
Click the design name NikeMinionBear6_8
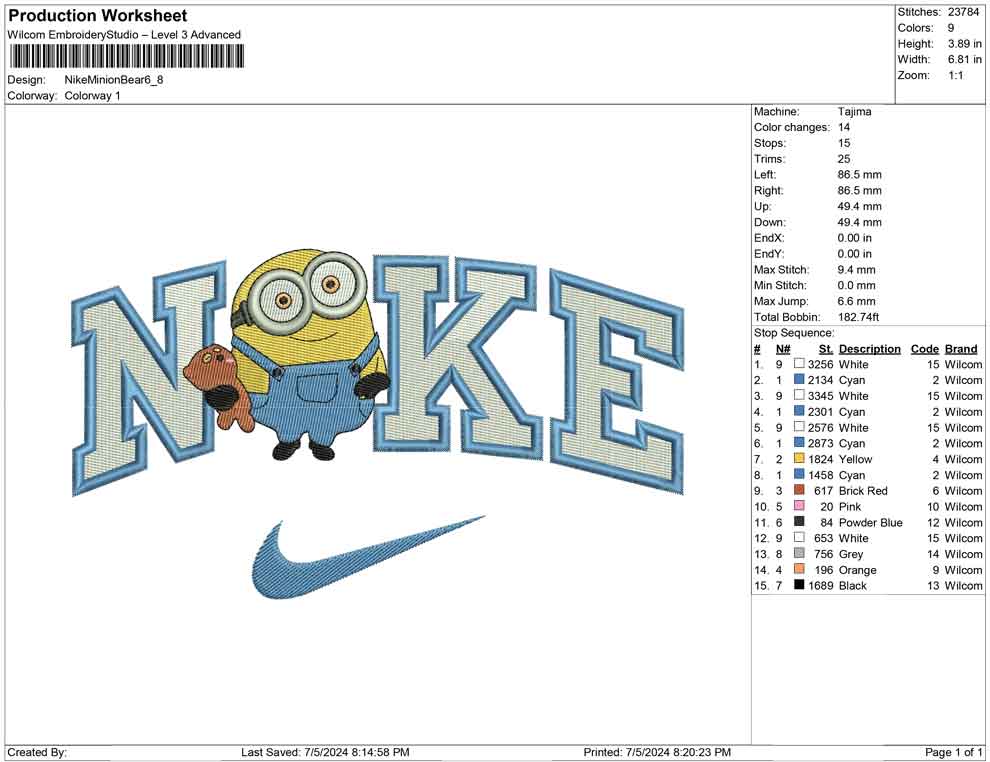(114, 80)
